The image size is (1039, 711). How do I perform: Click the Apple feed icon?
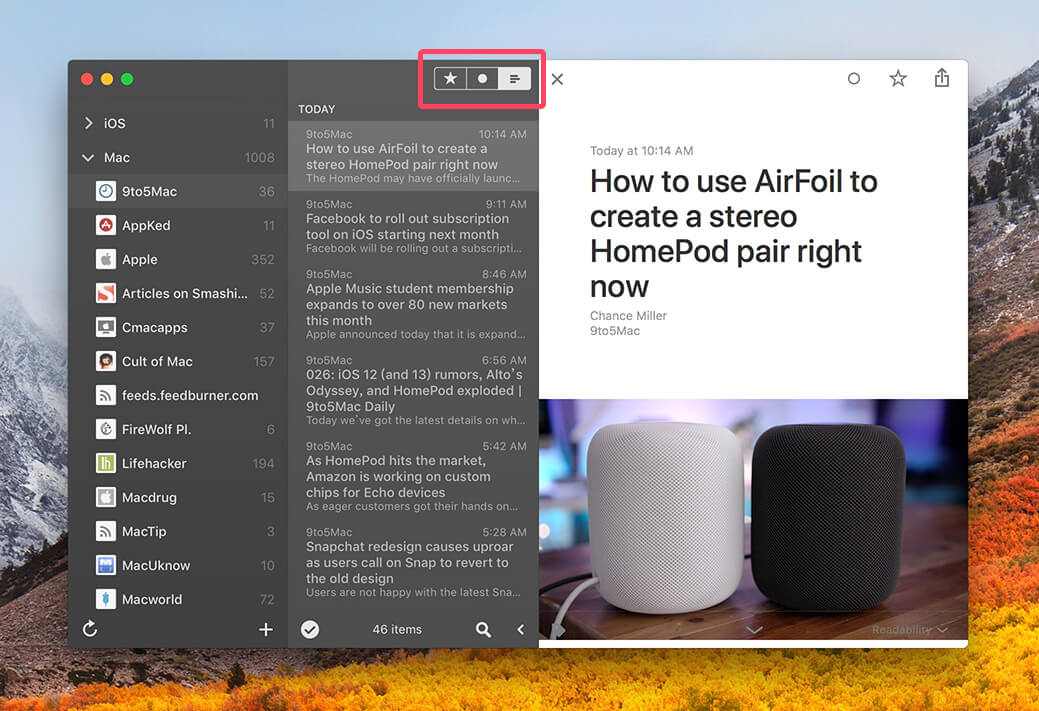[x=105, y=259]
